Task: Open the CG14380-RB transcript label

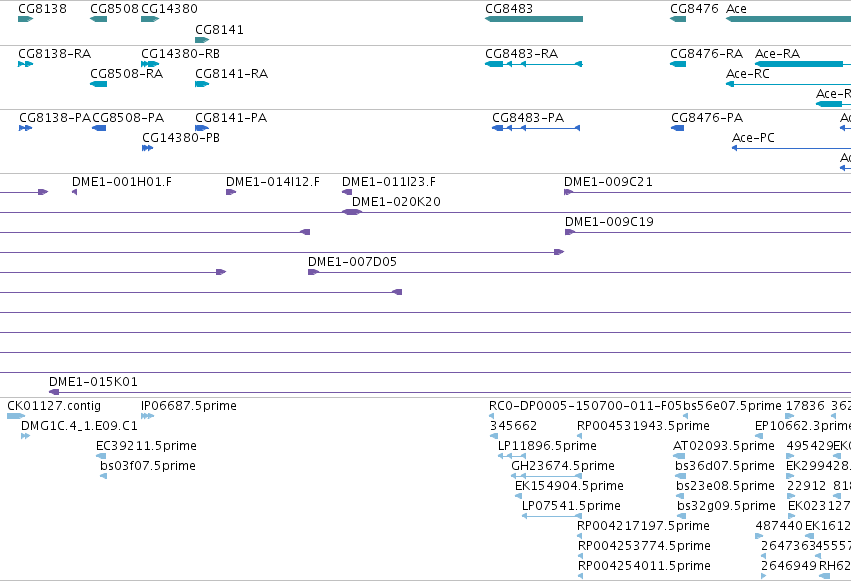Action: click(180, 54)
